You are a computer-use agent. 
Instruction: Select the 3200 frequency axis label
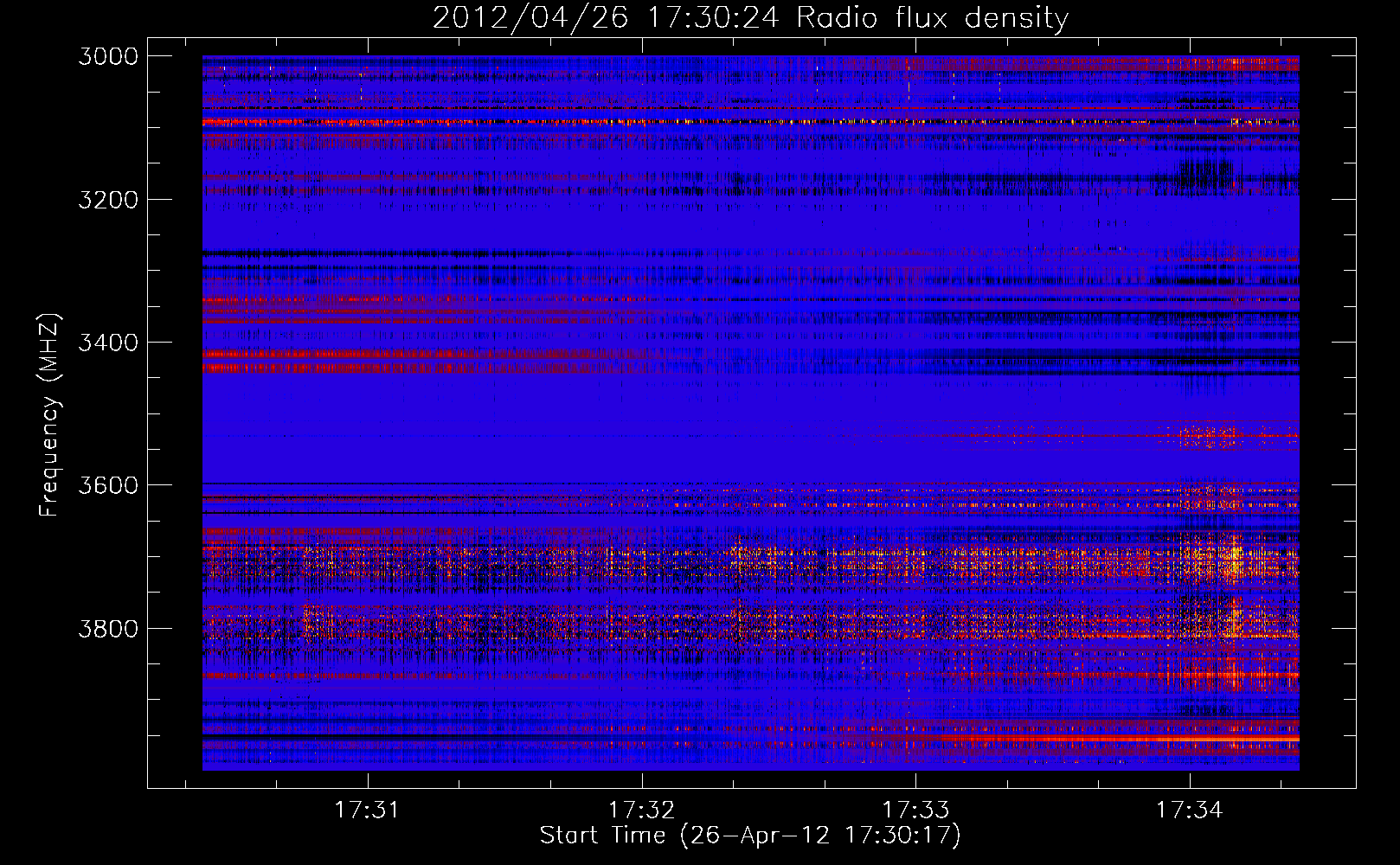(108, 200)
